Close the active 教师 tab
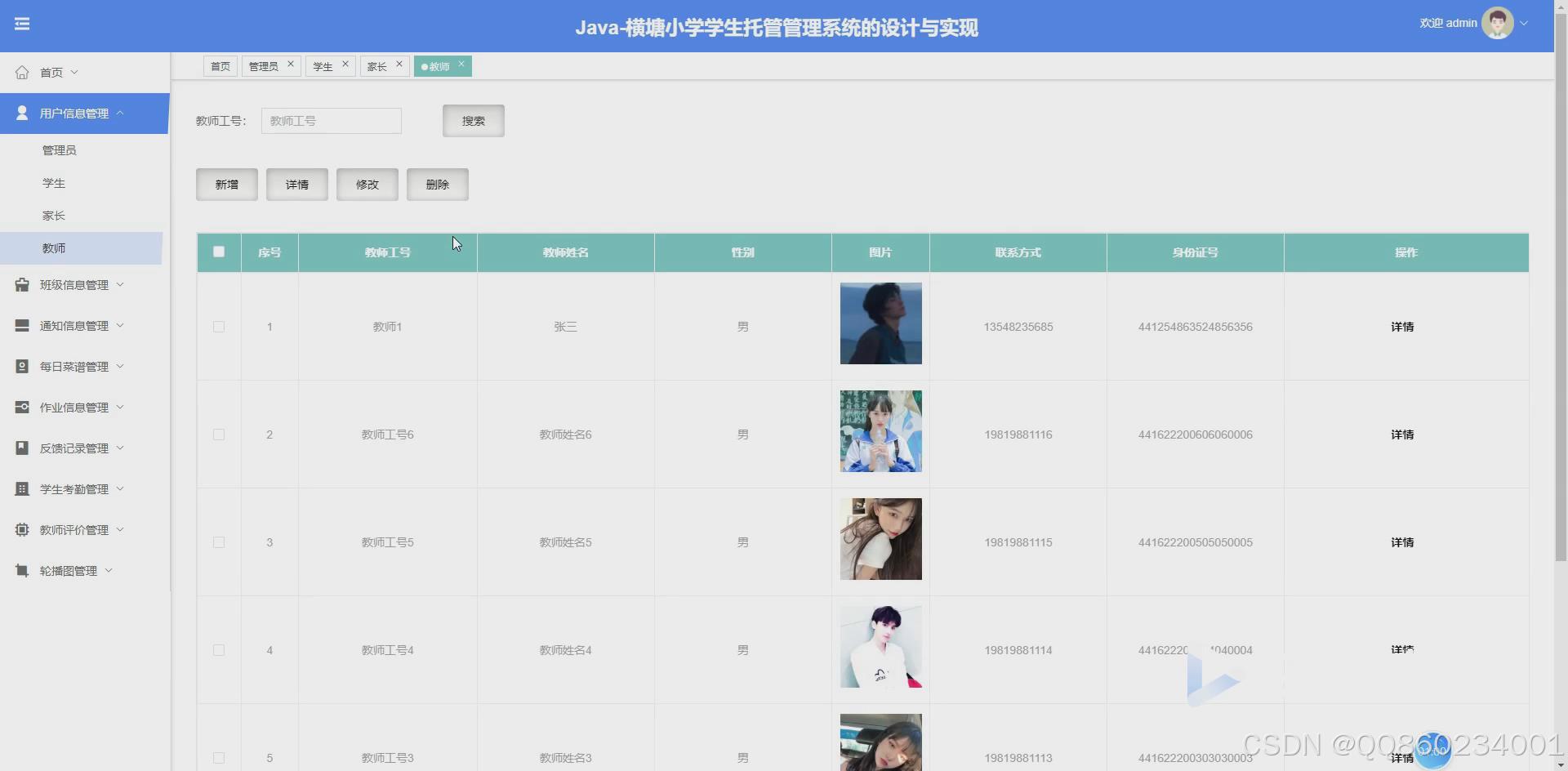 coord(461,64)
